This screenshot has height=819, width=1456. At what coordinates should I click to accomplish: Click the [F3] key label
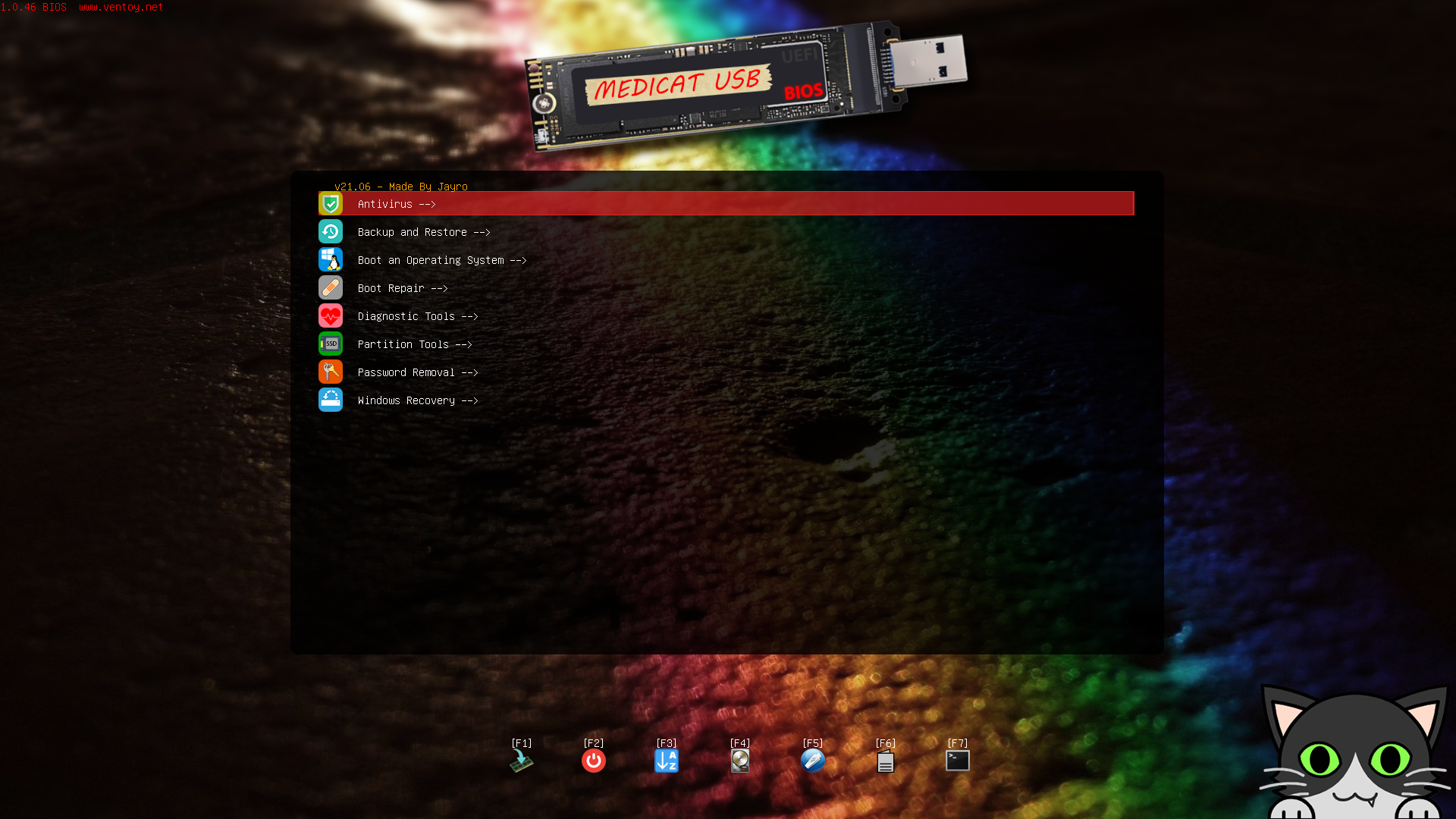coord(667,743)
